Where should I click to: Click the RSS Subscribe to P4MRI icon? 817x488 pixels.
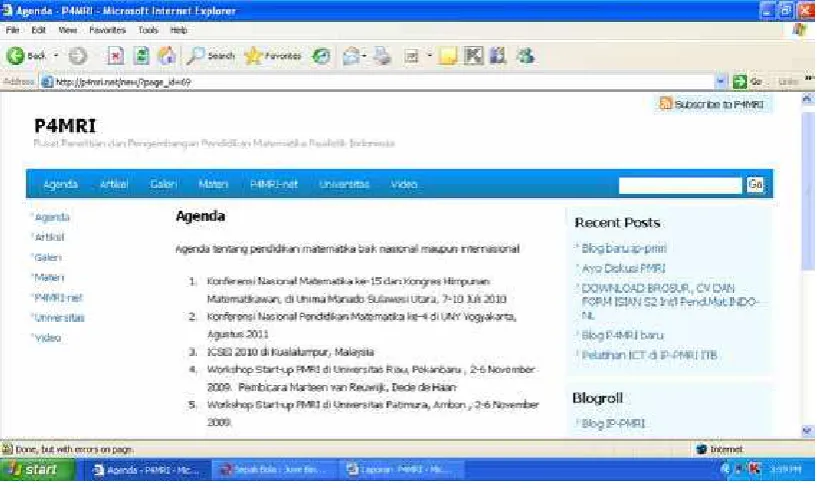click(x=665, y=103)
